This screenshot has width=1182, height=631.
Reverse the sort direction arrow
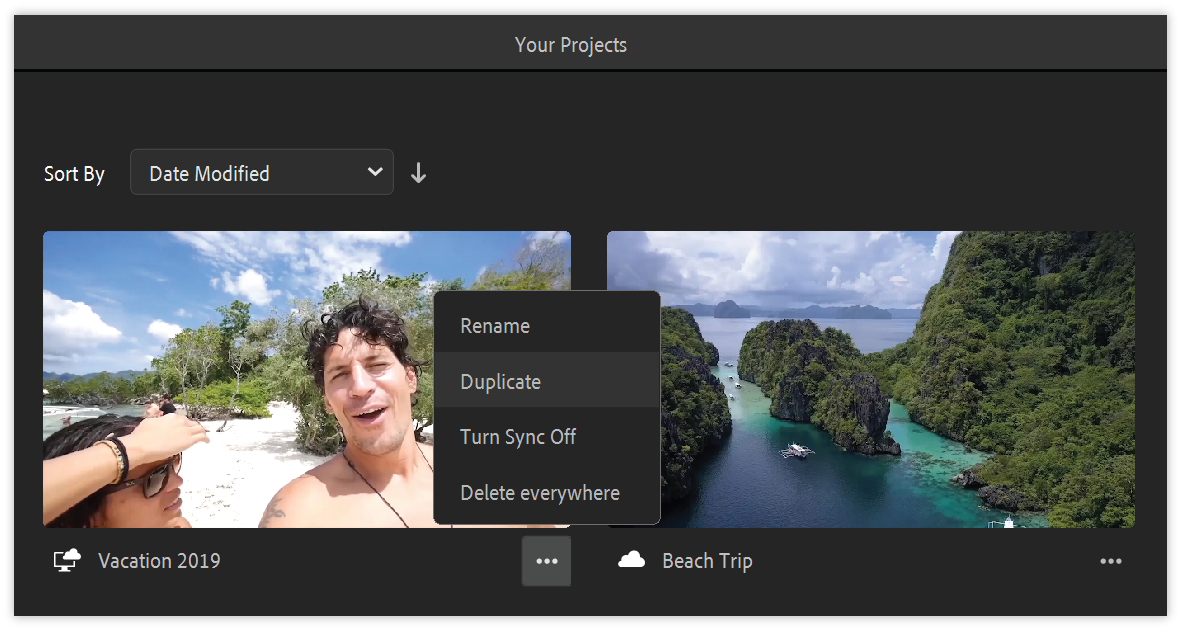tap(418, 173)
